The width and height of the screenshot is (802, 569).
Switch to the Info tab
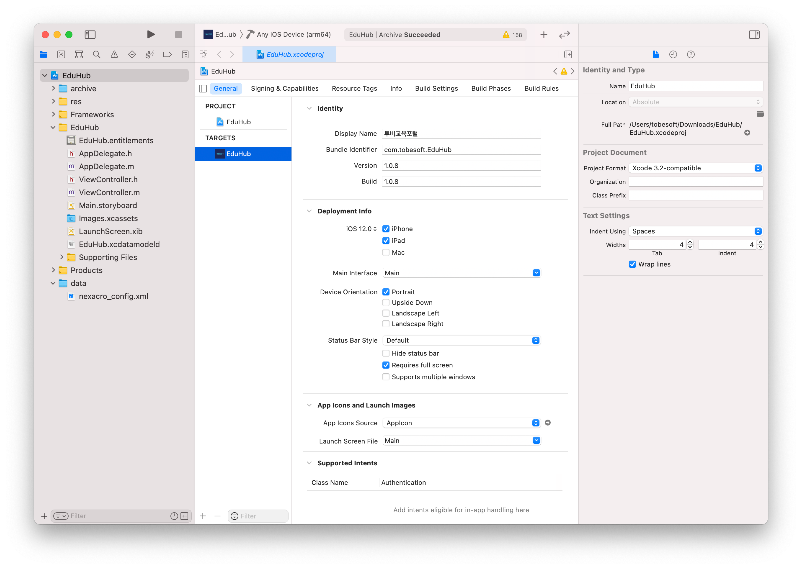pyautogui.click(x=396, y=89)
